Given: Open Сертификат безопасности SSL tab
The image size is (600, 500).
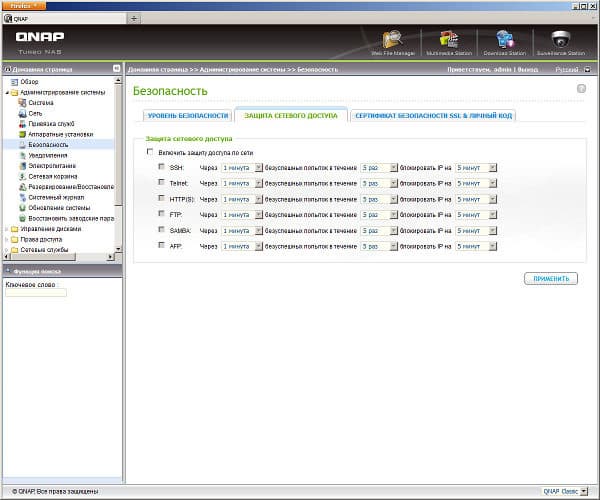Looking at the screenshot, I should coord(433,115).
